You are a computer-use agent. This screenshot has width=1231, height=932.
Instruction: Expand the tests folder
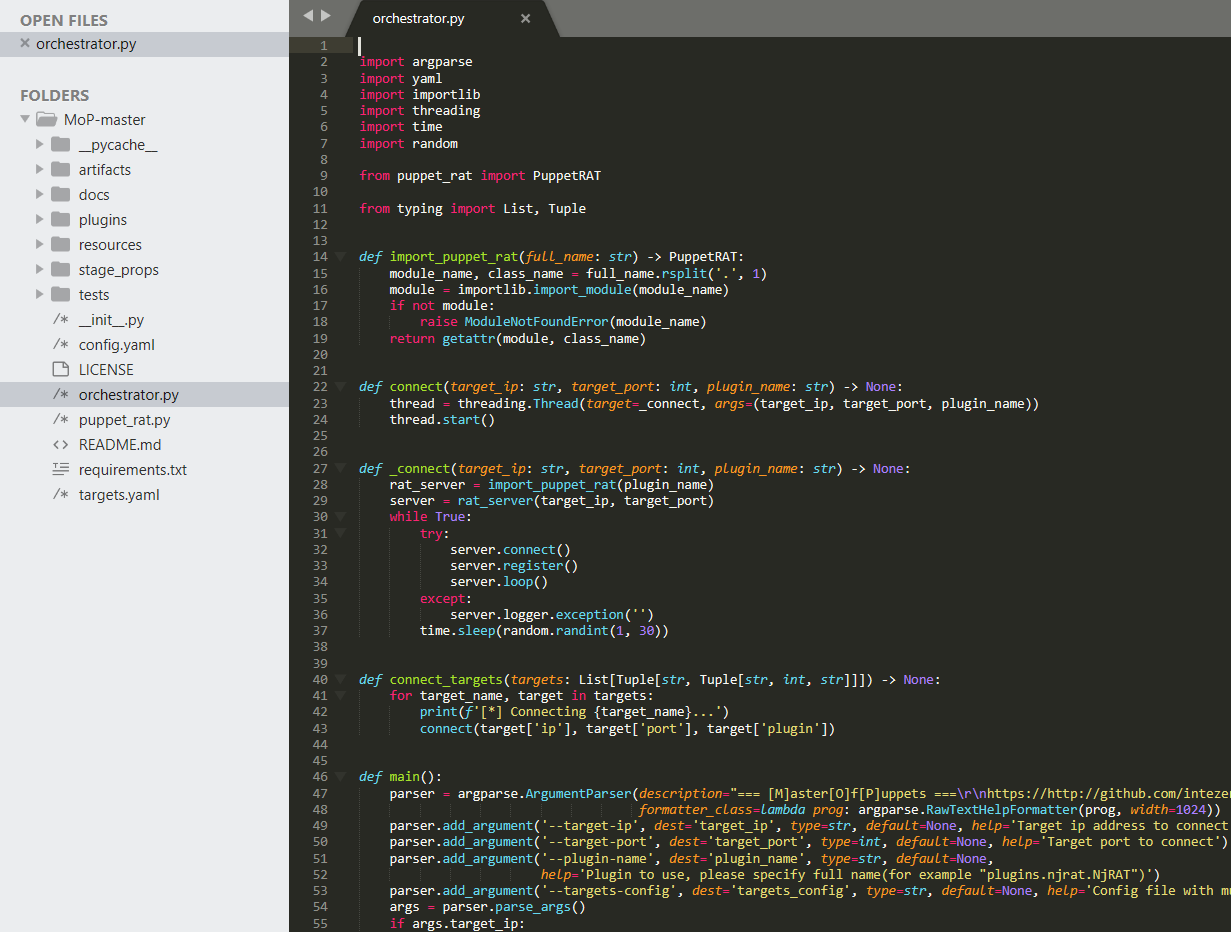click(40, 295)
